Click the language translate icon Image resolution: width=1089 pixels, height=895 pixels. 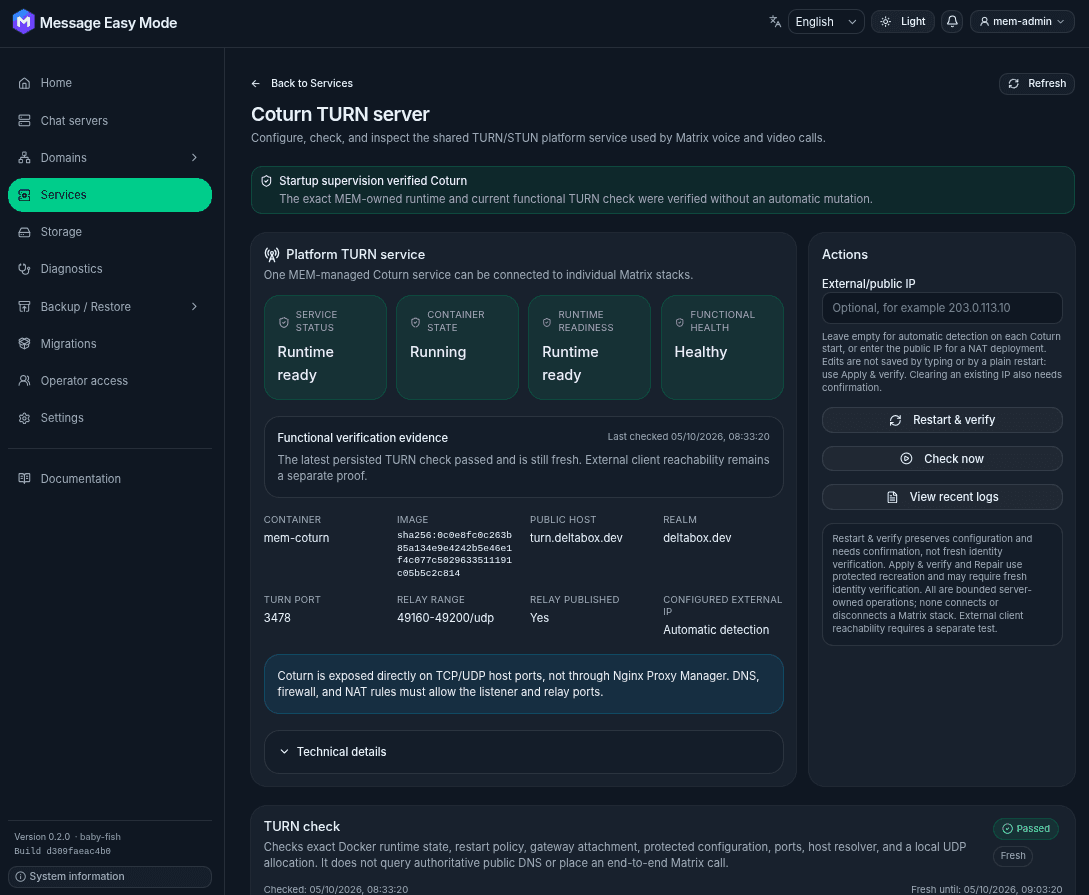point(775,22)
